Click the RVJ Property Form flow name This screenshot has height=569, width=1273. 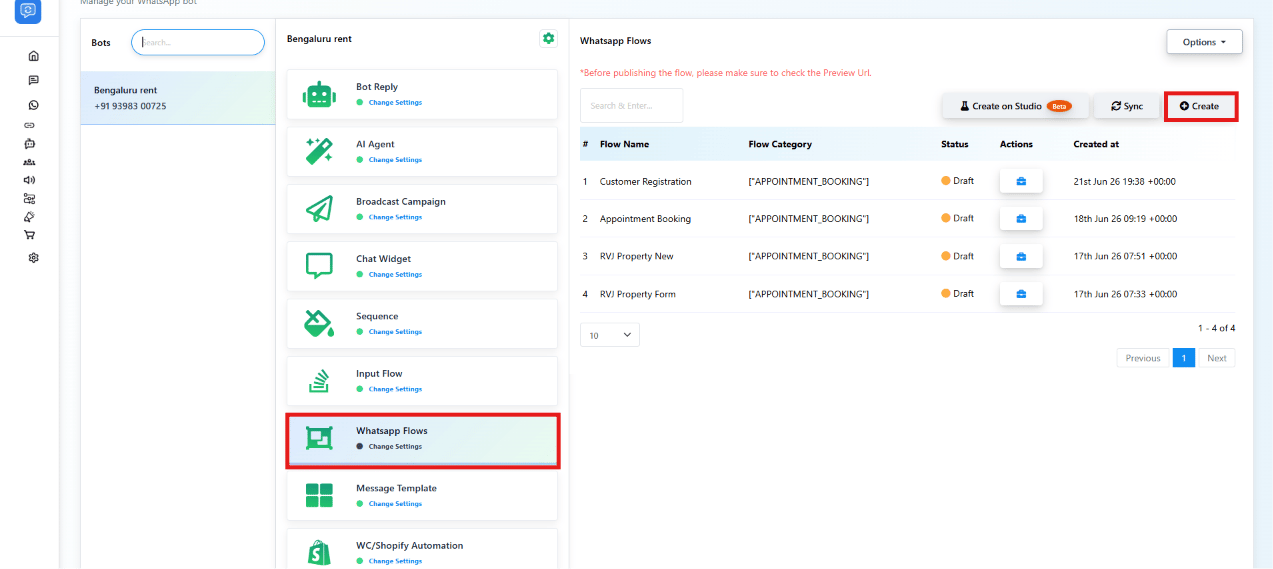pos(638,294)
